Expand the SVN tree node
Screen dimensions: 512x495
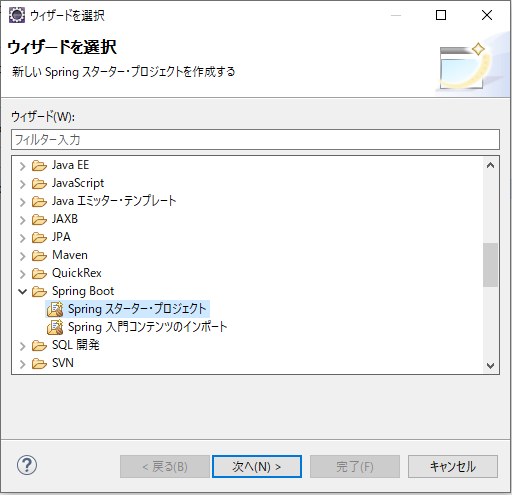[22, 364]
